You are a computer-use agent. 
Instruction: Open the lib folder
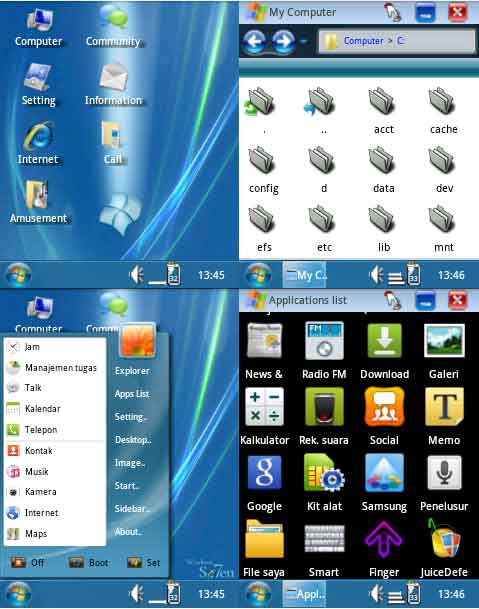click(383, 229)
